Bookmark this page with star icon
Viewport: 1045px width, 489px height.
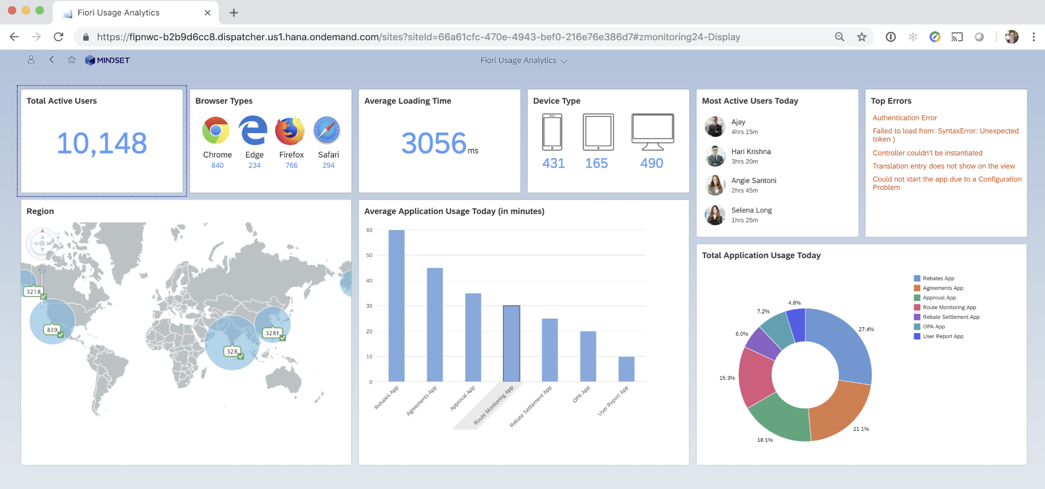[862, 37]
